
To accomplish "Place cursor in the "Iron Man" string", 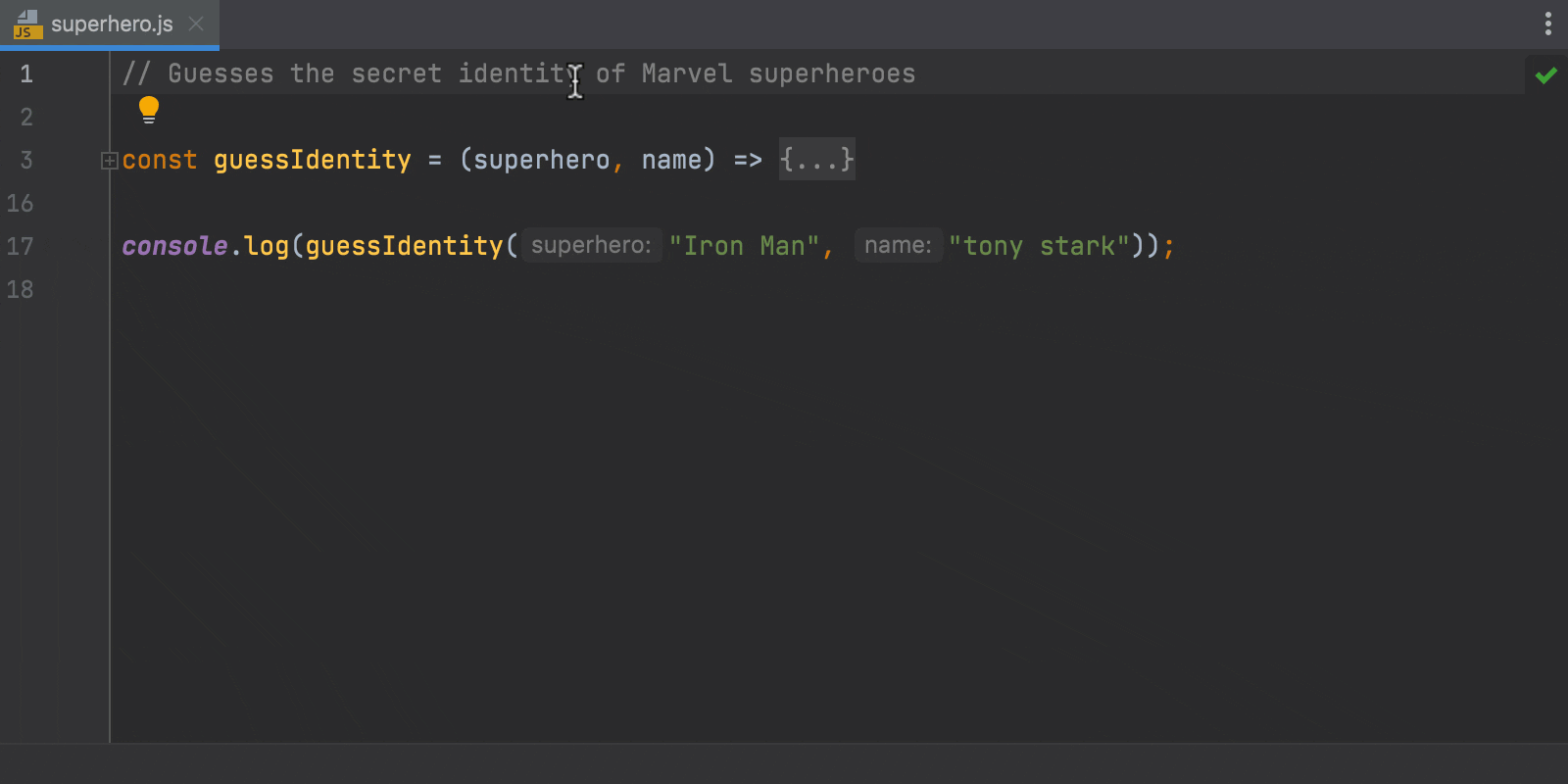I will tap(744, 246).
